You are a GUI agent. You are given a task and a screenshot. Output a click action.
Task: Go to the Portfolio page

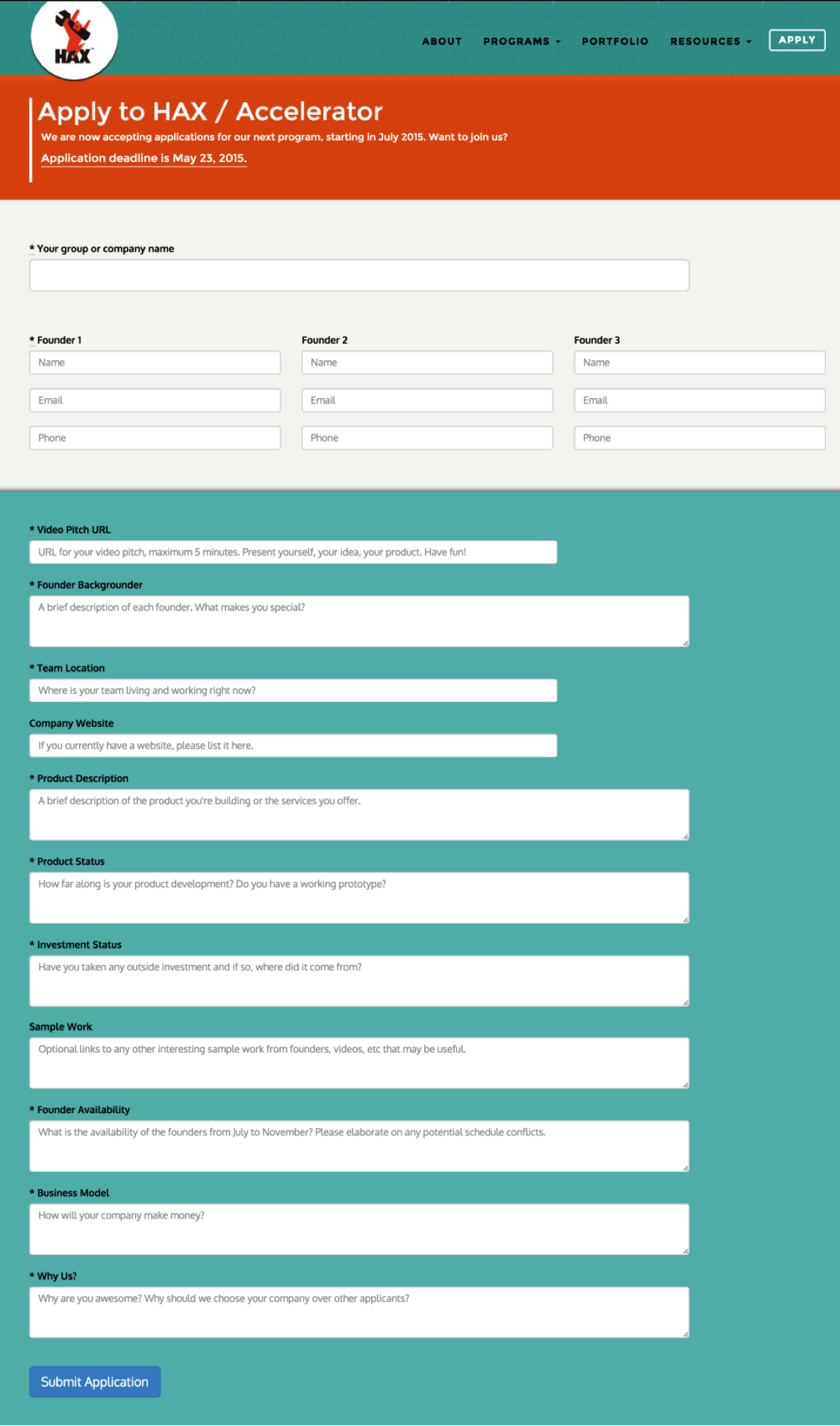point(615,41)
